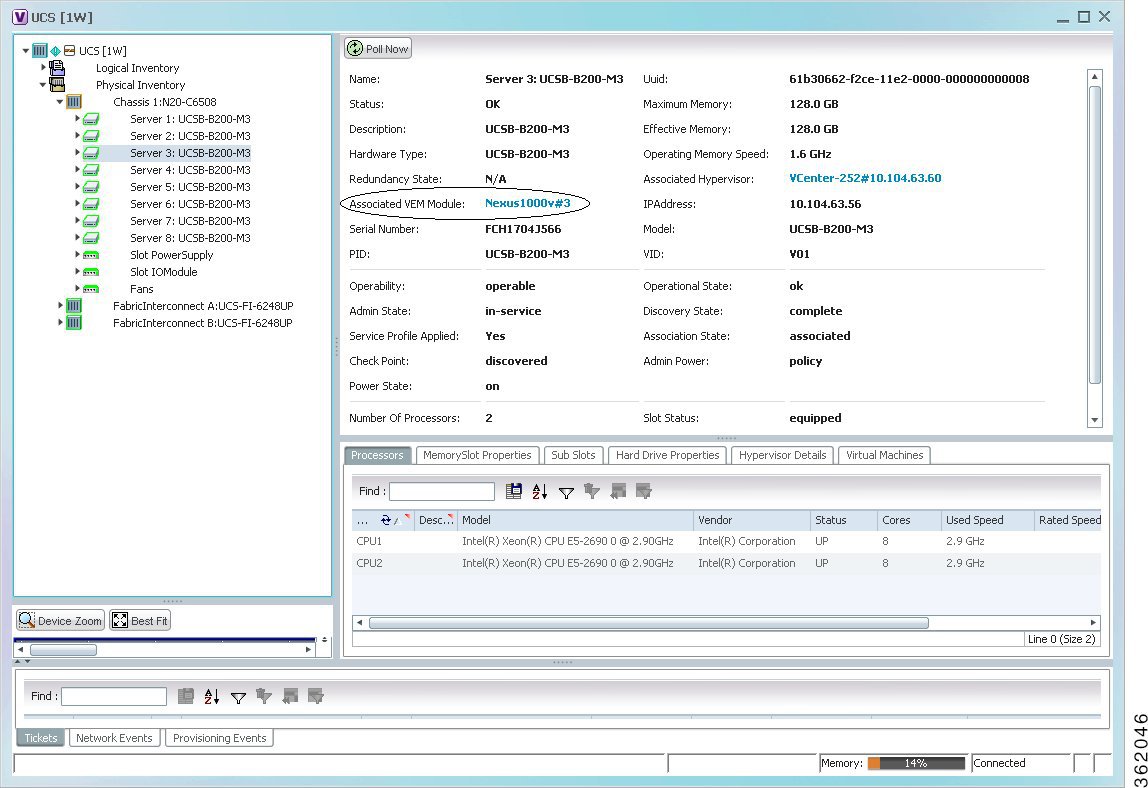Open the filter funnel in the Tickets pane

click(x=238, y=698)
